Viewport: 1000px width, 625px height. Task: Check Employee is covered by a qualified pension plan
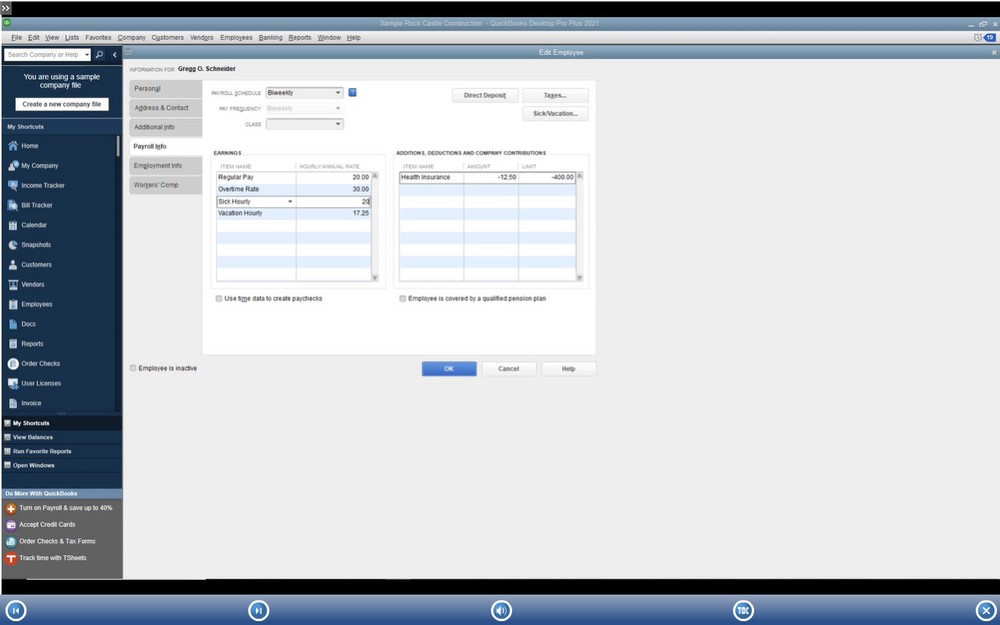403,298
